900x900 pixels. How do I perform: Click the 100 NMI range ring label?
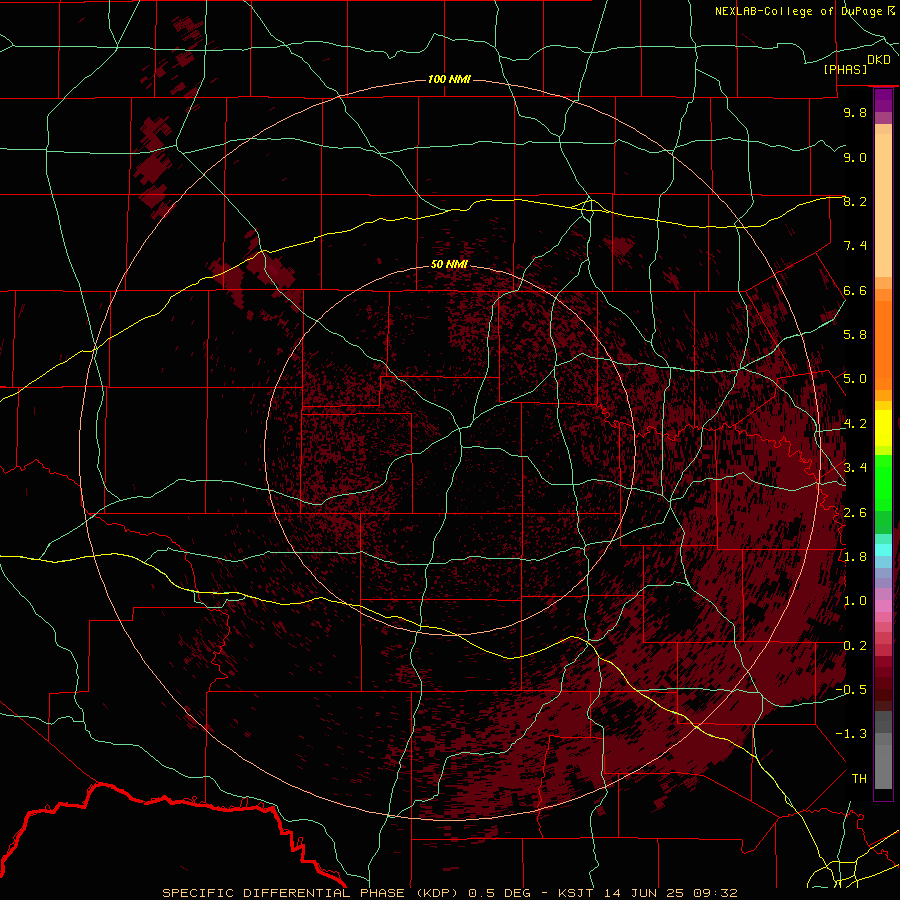point(449,79)
